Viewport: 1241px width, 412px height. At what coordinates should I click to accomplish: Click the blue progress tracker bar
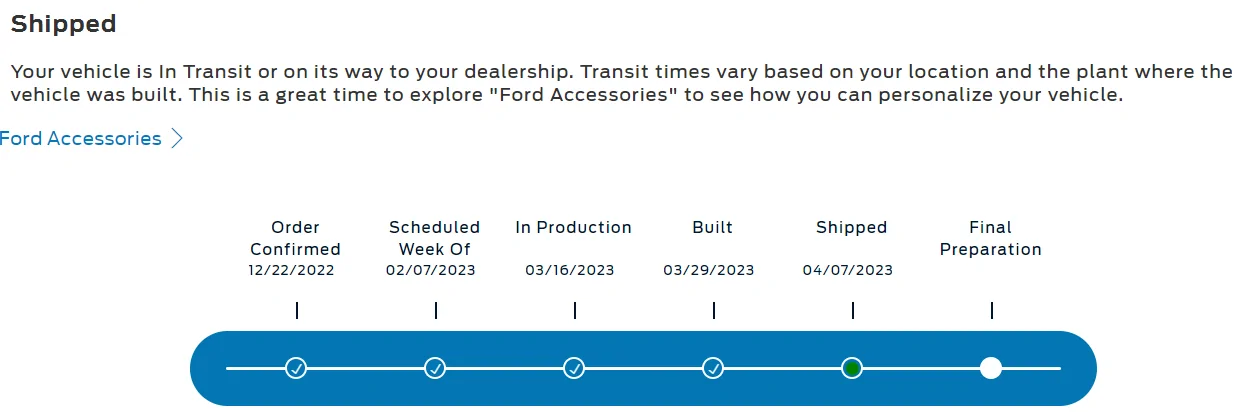click(x=643, y=368)
